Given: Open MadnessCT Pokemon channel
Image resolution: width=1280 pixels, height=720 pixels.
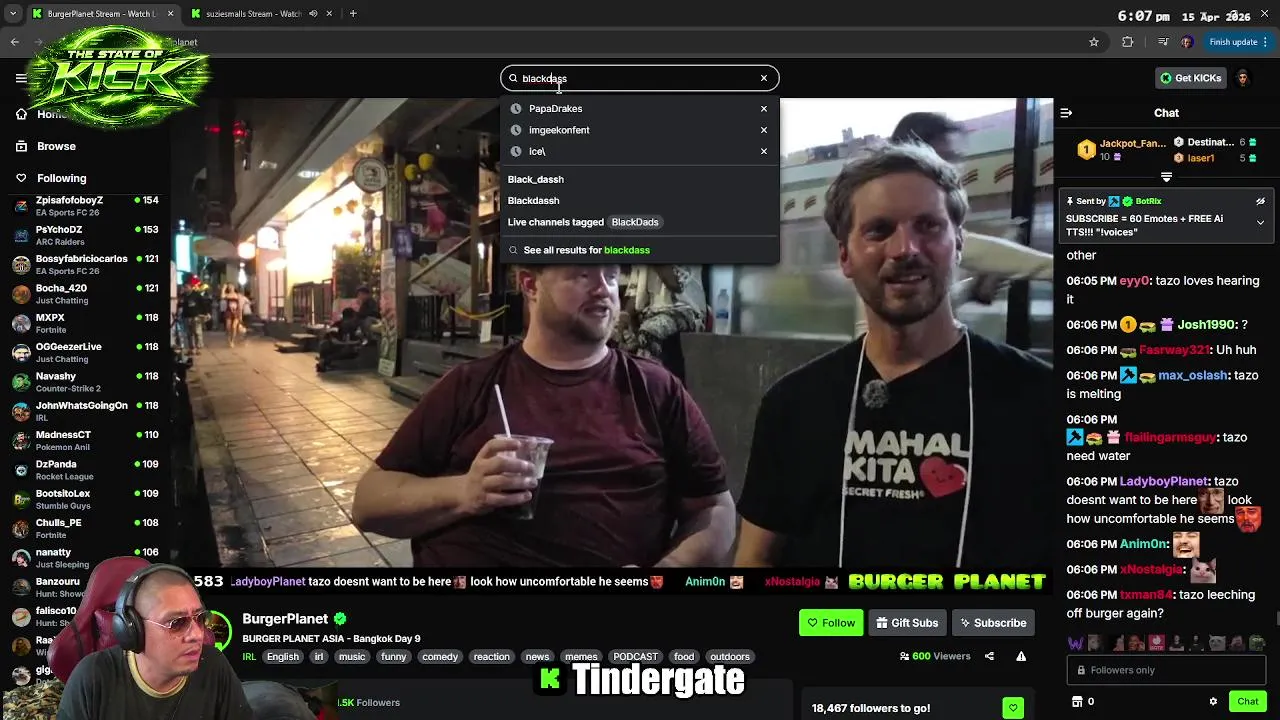Looking at the screenshot, I should point(85,440).
